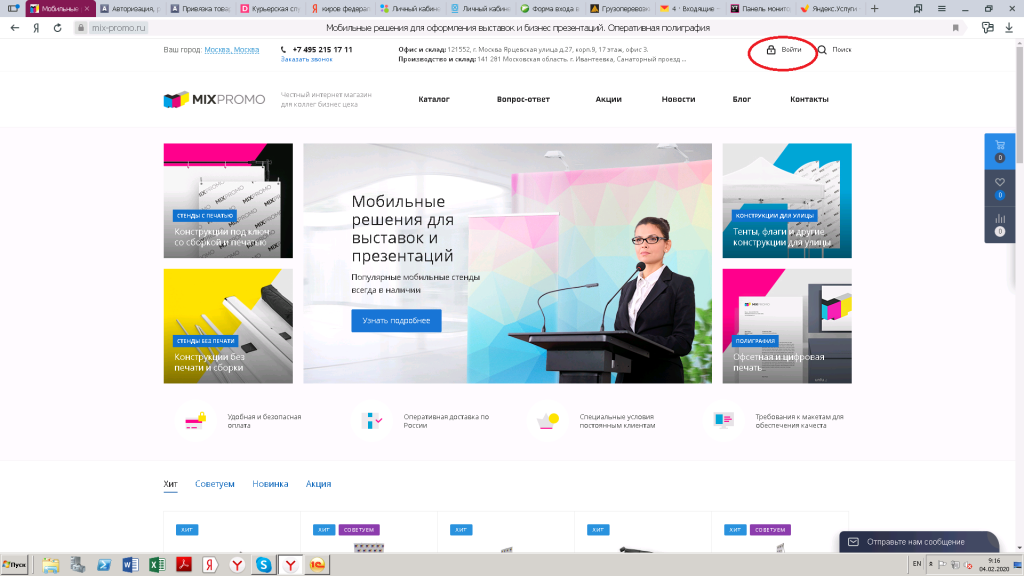Click the Узнать подробнее button
This screenshot has width=1024, height=576.
[x=396, y=320]
